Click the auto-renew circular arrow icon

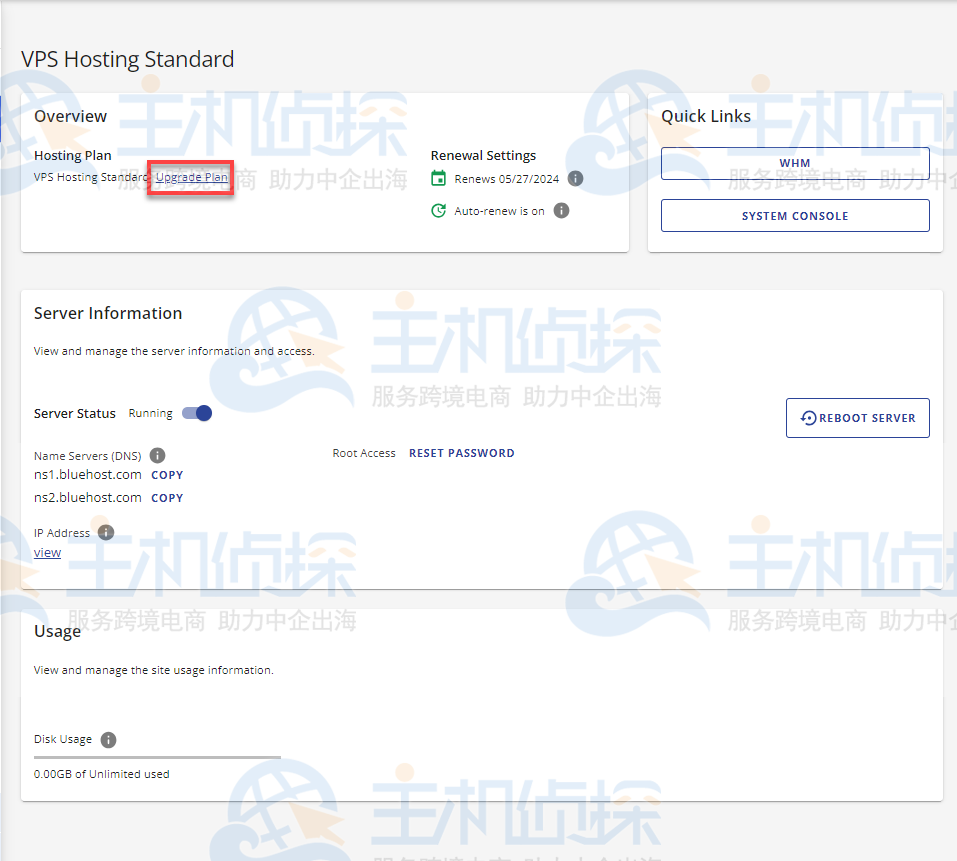[x=438, y=211]
